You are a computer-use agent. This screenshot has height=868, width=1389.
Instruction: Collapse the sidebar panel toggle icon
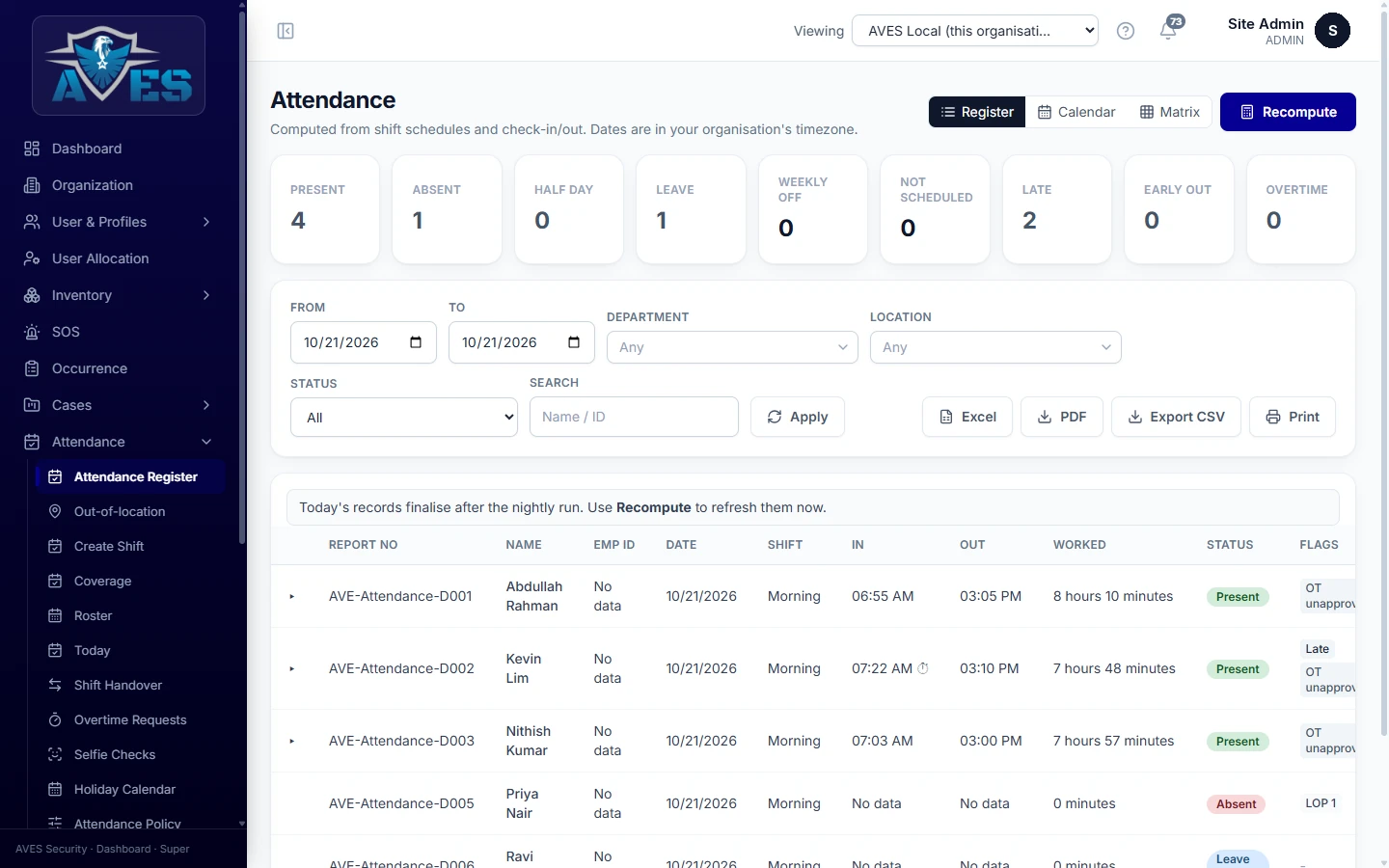(286, 31)
